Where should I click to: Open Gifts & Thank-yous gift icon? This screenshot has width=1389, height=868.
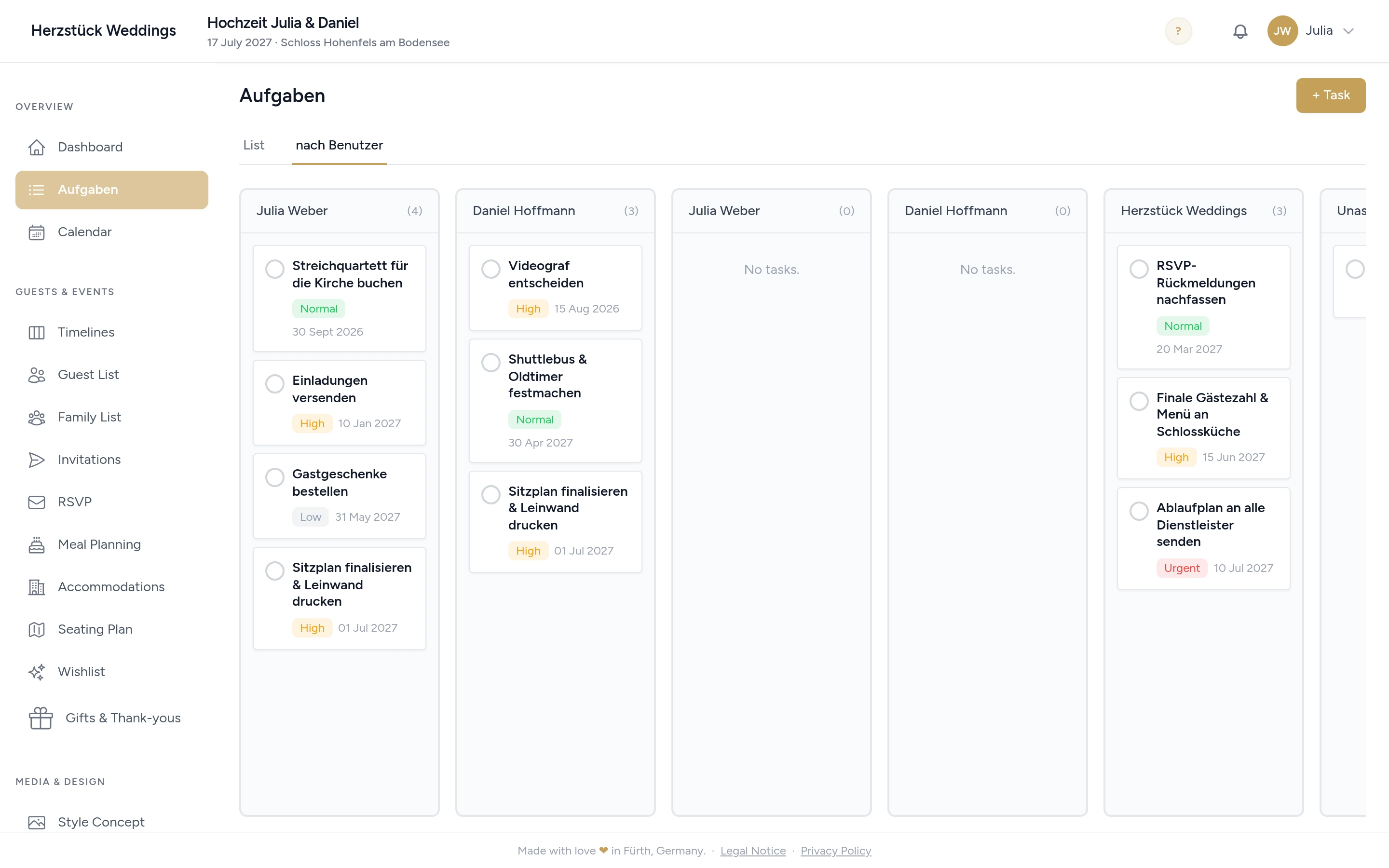pyautogui.click(x=41, y=718)
